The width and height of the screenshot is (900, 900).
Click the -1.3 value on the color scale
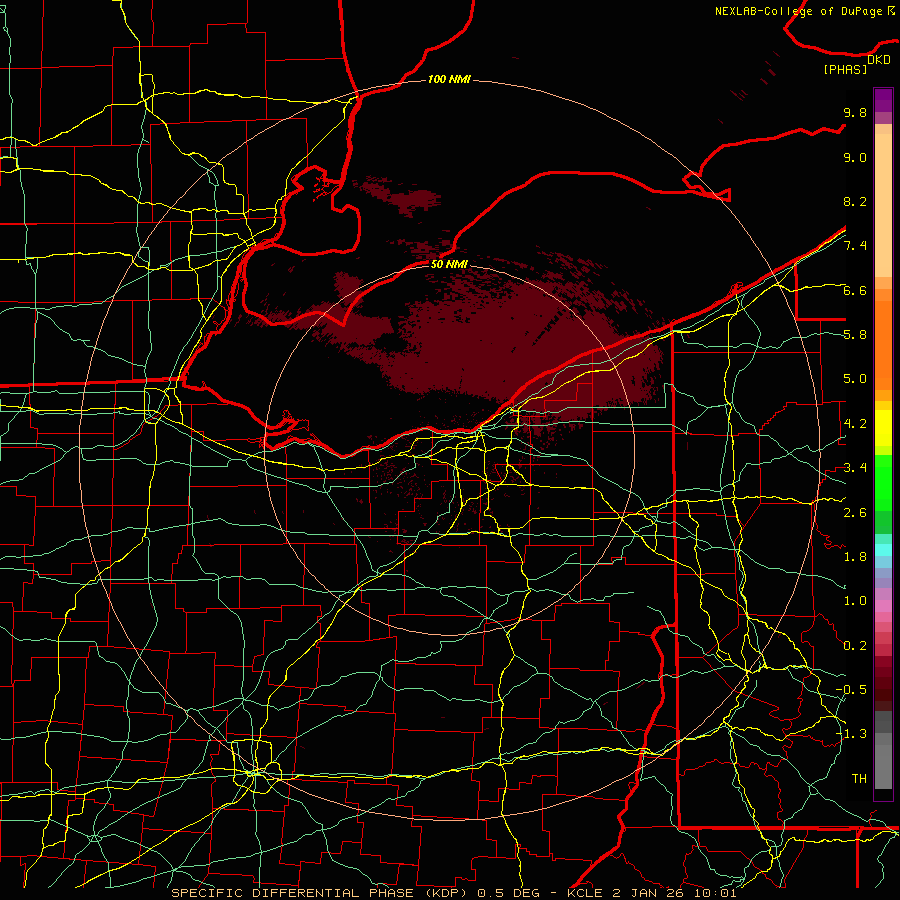click(851, 734)
